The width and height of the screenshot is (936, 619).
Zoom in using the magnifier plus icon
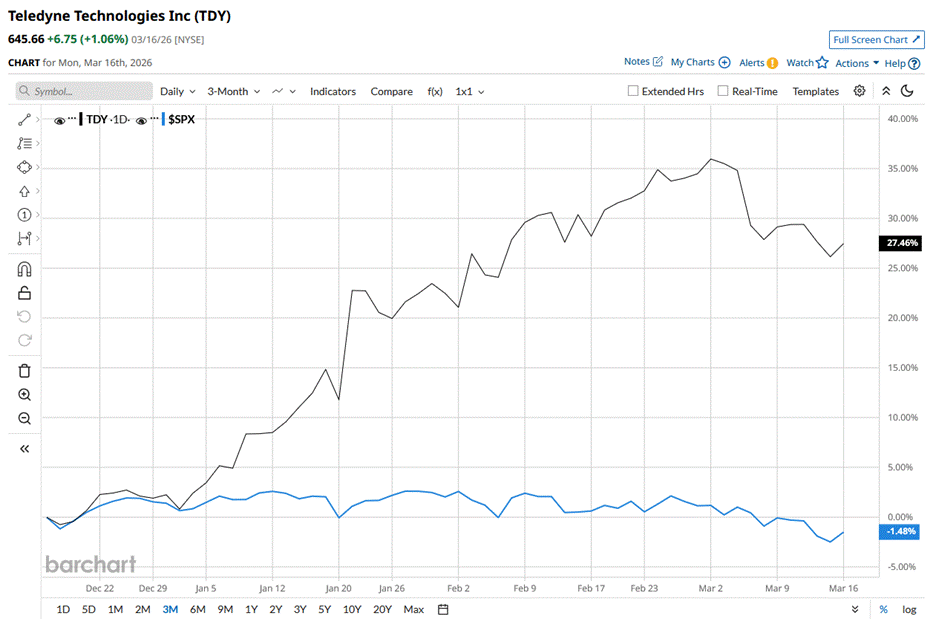[25, 395]
